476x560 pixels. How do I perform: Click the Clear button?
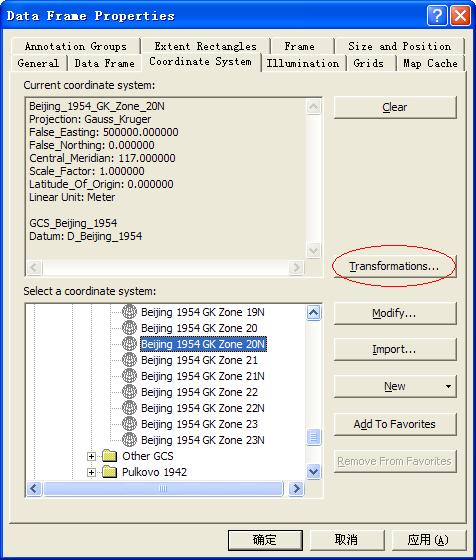tap(395, 107)
